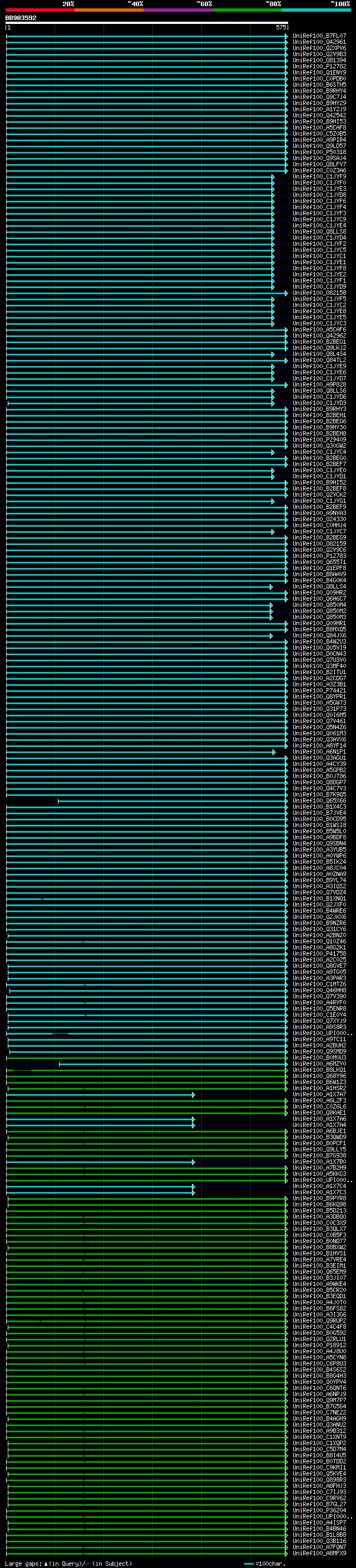Select hit label UniRef100_B1XNQ1
This screenshot has height=1568, width=356.
[x=319, y=898]
